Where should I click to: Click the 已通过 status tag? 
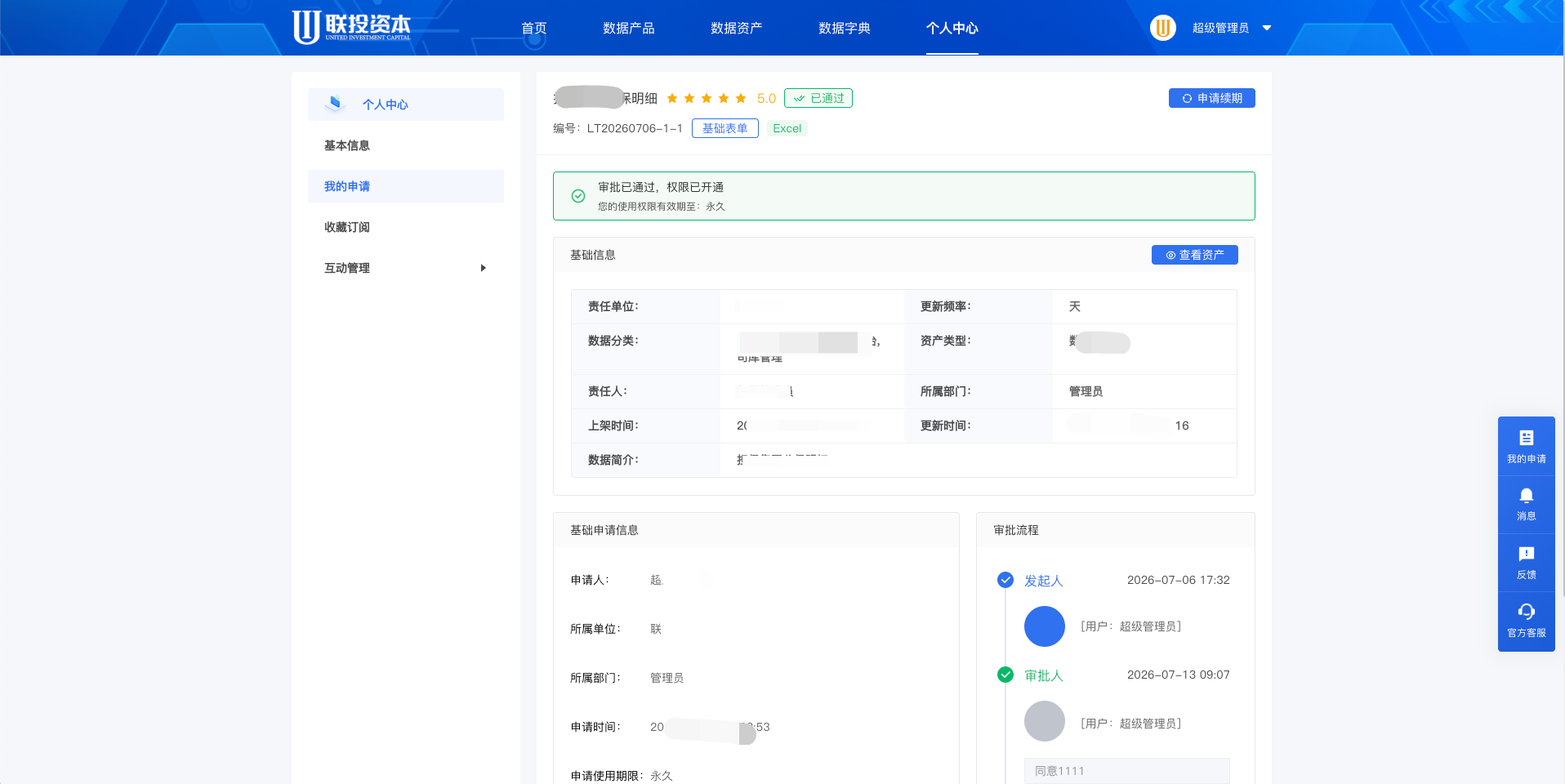pyautogui.click(x=818, y=98)
